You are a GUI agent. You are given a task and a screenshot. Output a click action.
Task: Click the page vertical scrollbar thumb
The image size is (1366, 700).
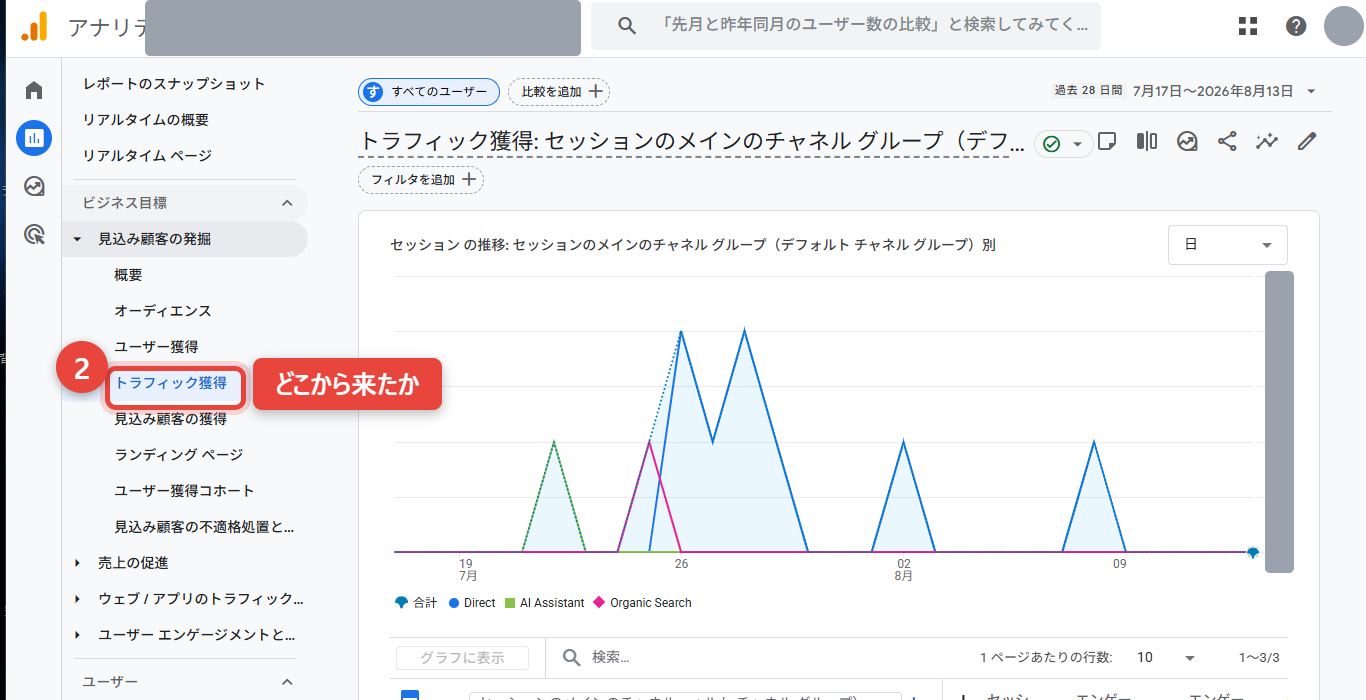click(1279, 422)
